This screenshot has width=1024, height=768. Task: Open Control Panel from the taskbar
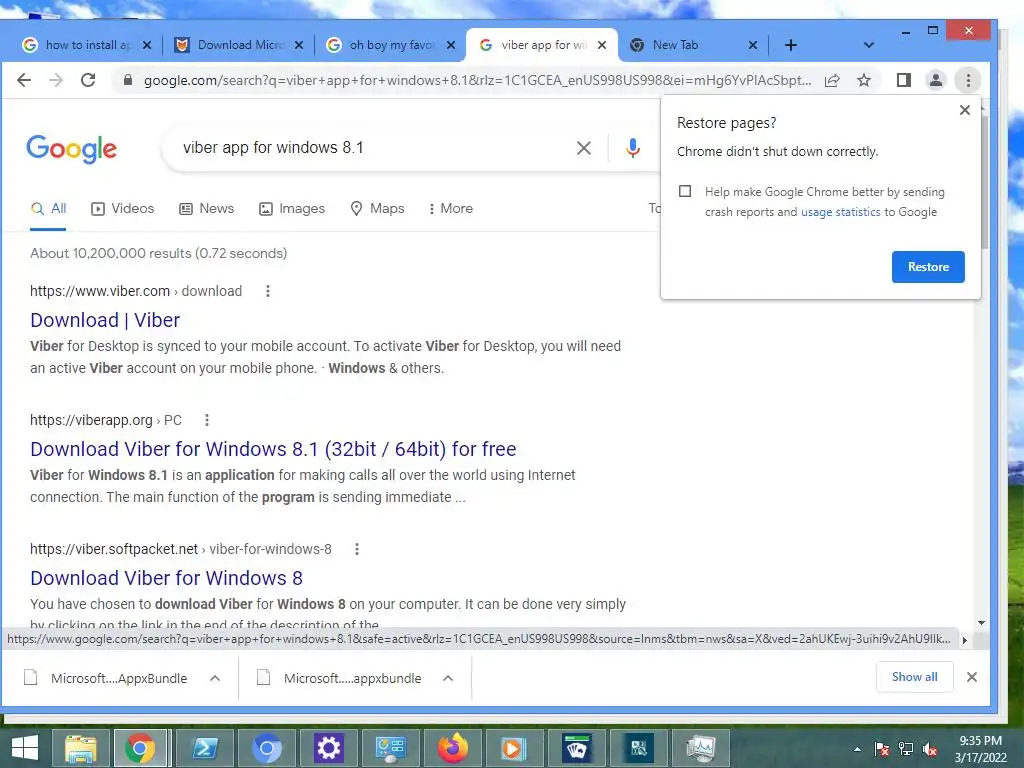(x=391, y=748)
